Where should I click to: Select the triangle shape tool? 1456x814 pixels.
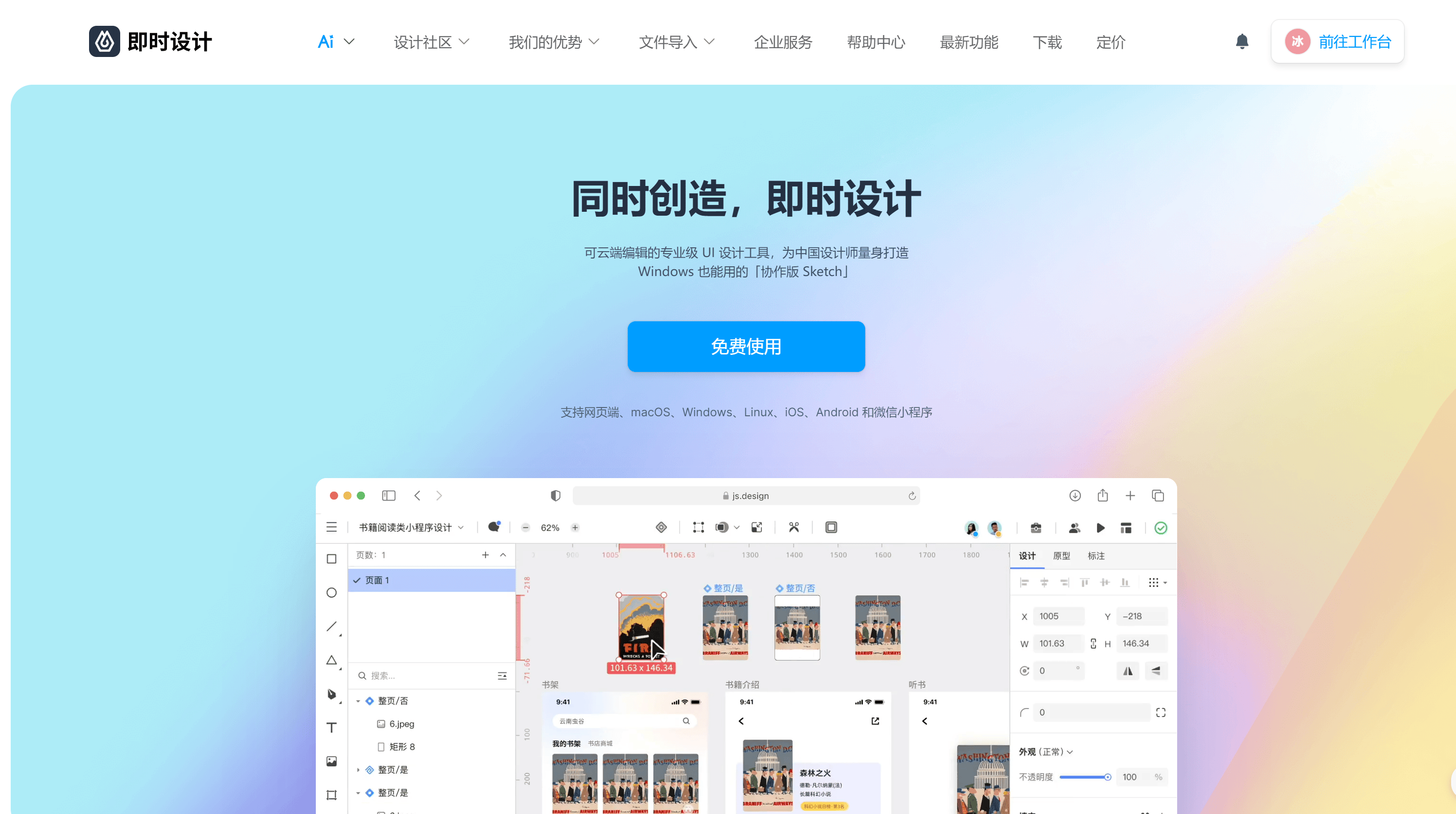click(332, 660)
